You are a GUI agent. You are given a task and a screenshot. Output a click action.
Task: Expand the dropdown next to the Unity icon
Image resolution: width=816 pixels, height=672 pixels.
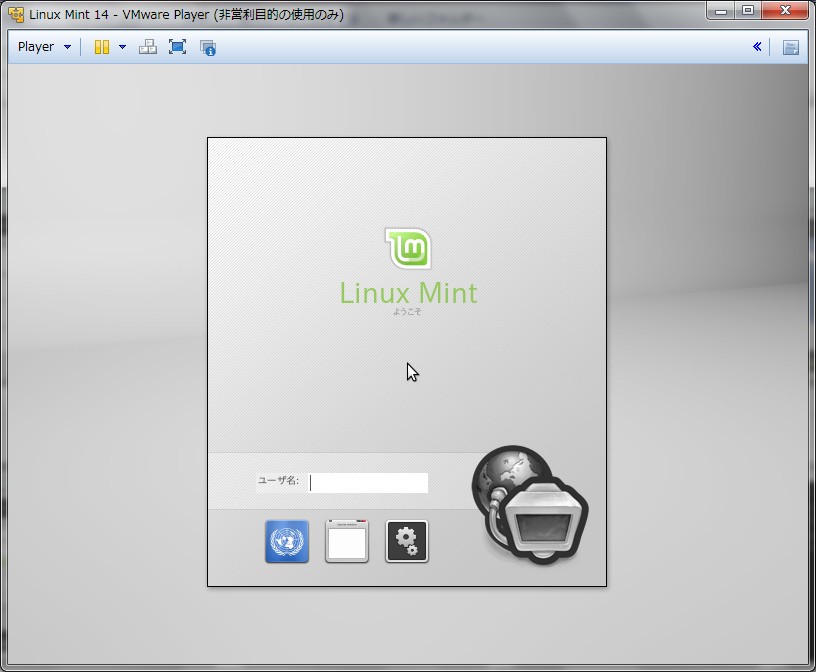point(121,46)
